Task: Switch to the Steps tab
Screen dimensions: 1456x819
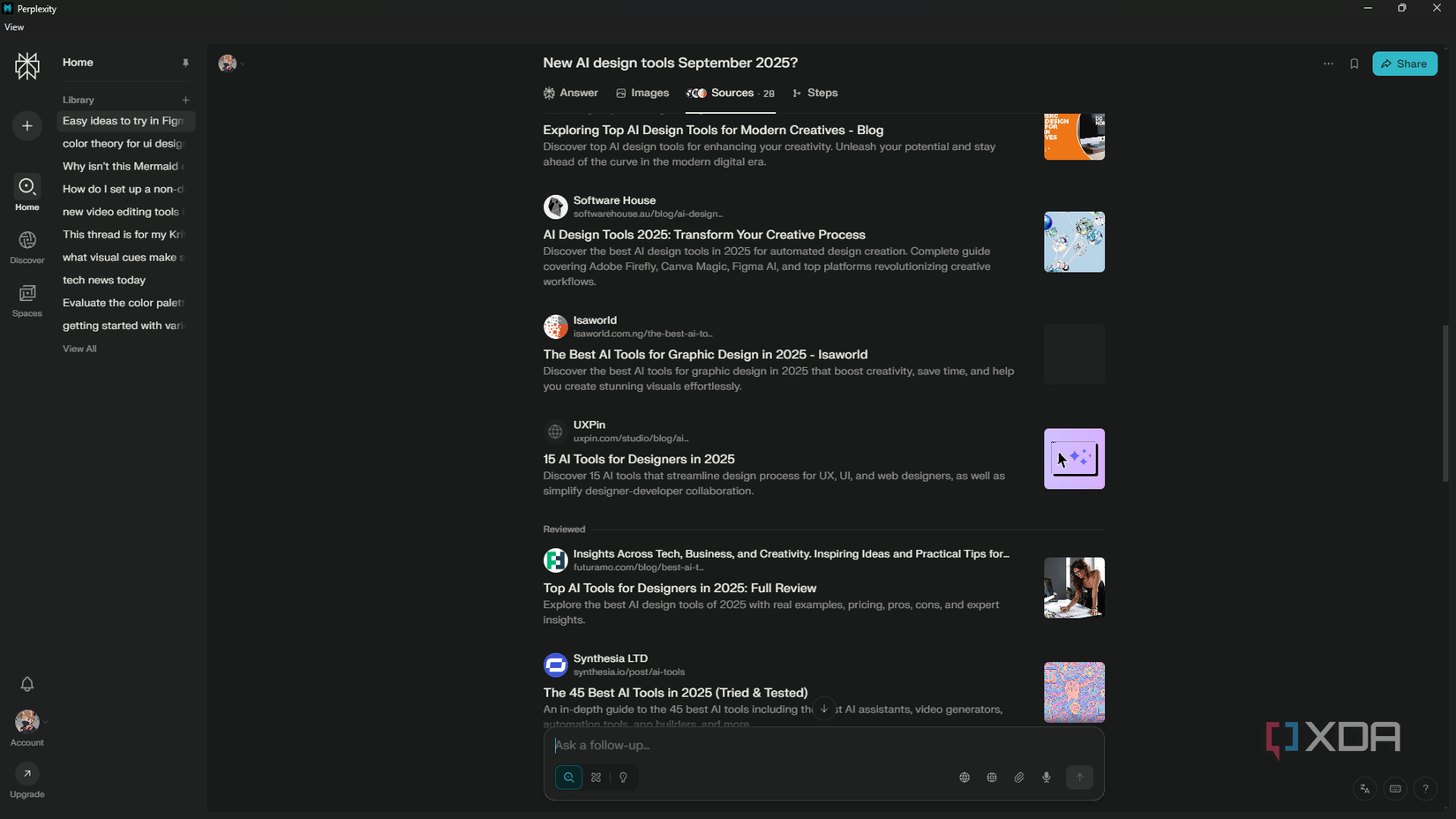Action: pos(815,93)
